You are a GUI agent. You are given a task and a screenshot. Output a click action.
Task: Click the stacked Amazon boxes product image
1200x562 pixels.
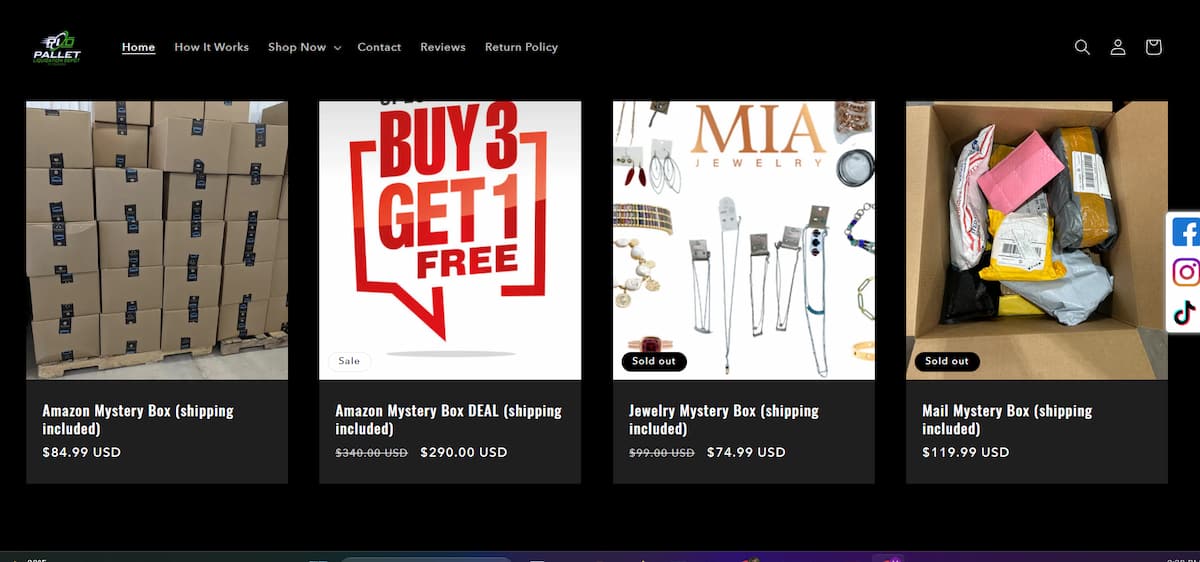157,240
